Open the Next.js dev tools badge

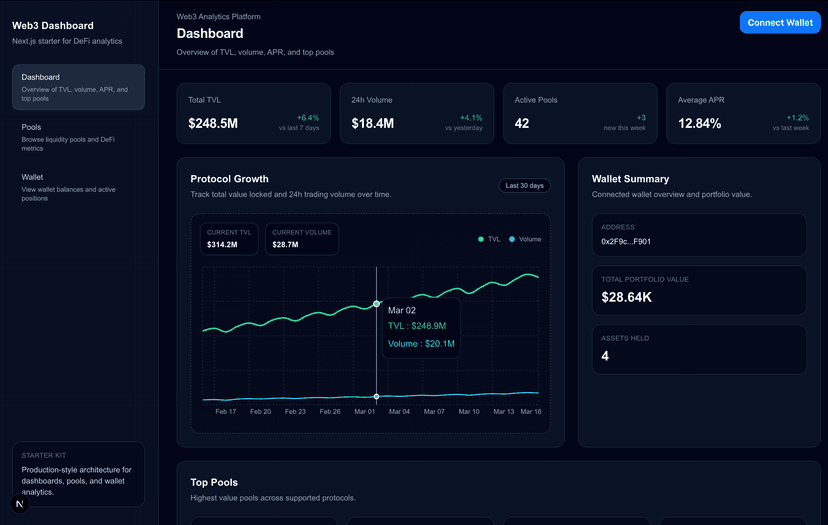pyautogui.click(x=21, y=504)
